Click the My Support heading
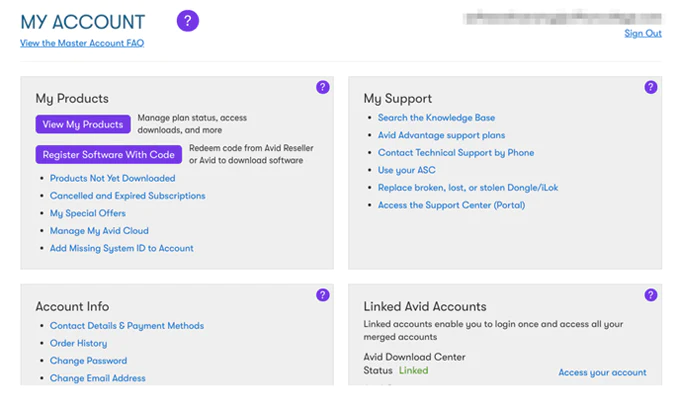The width and height of the screenshot is (678, 408). tap(397, 99)
